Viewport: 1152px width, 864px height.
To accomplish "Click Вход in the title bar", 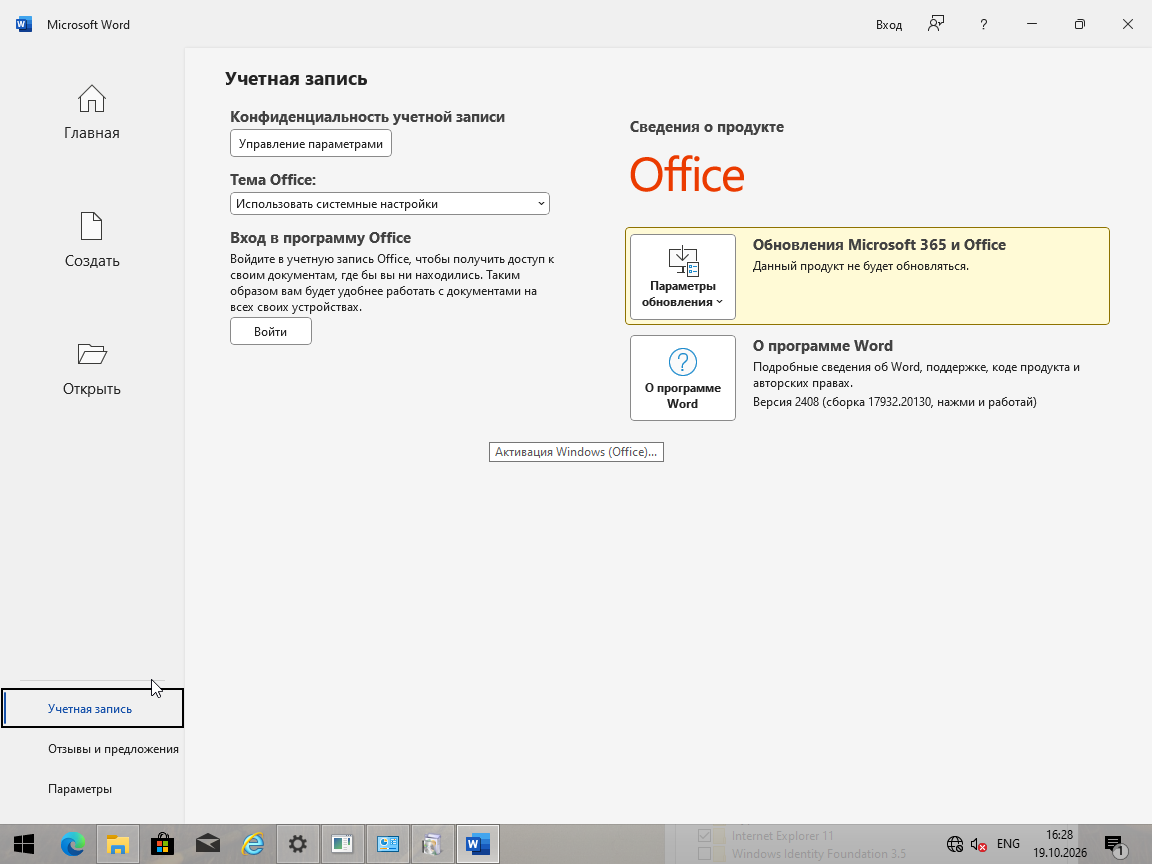I will (x=888, y=25).
